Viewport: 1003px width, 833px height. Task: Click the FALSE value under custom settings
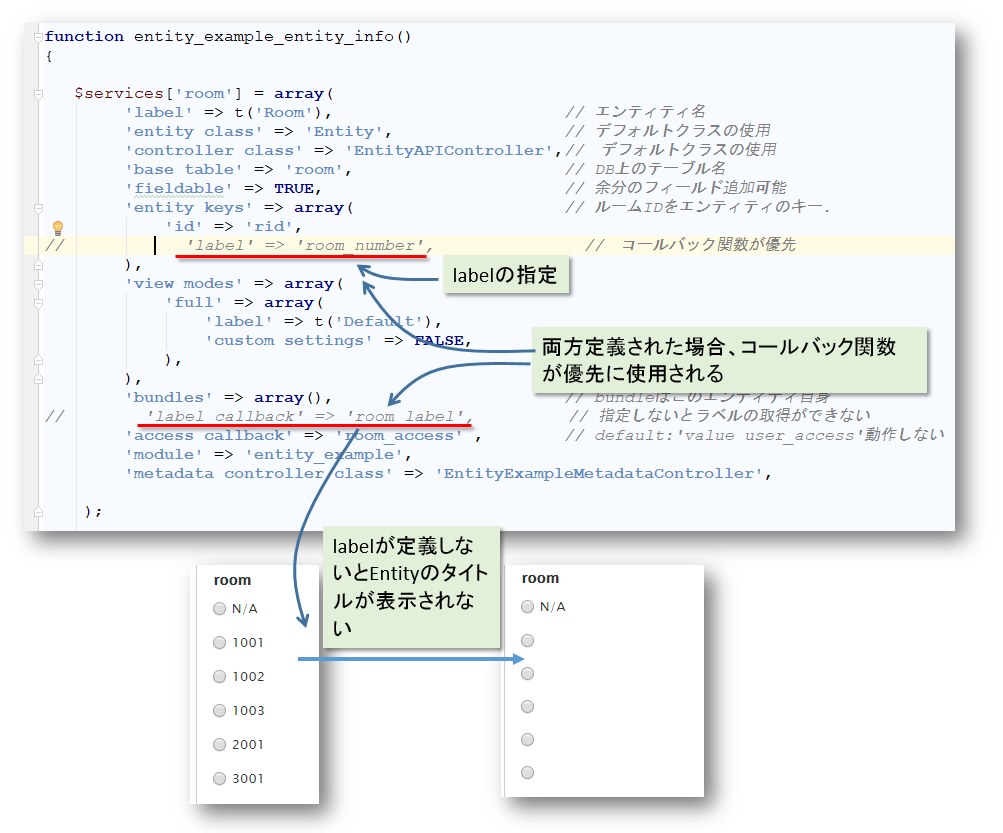point(439,340)
